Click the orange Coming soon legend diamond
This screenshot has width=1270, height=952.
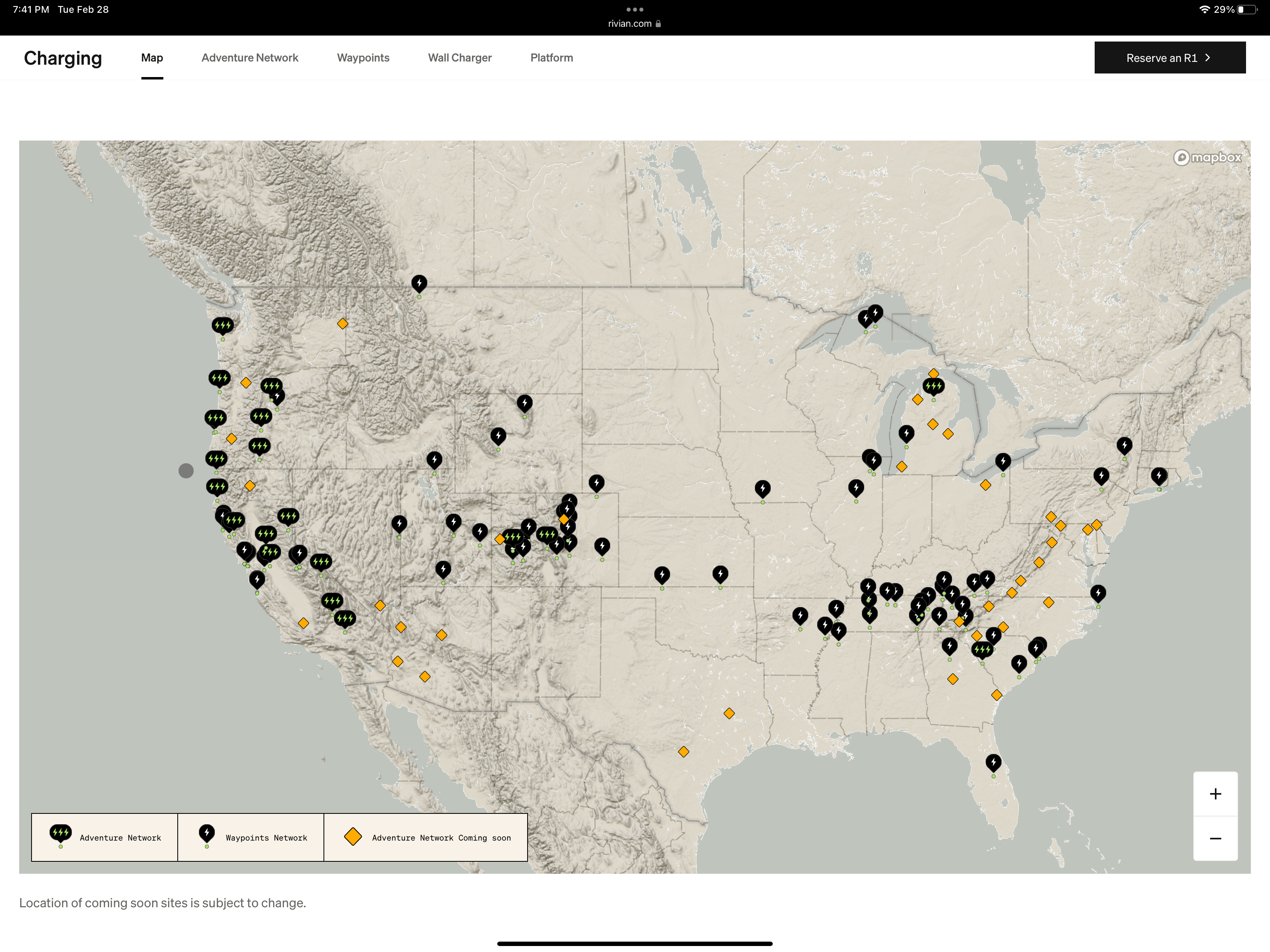(x=353, y=837)
